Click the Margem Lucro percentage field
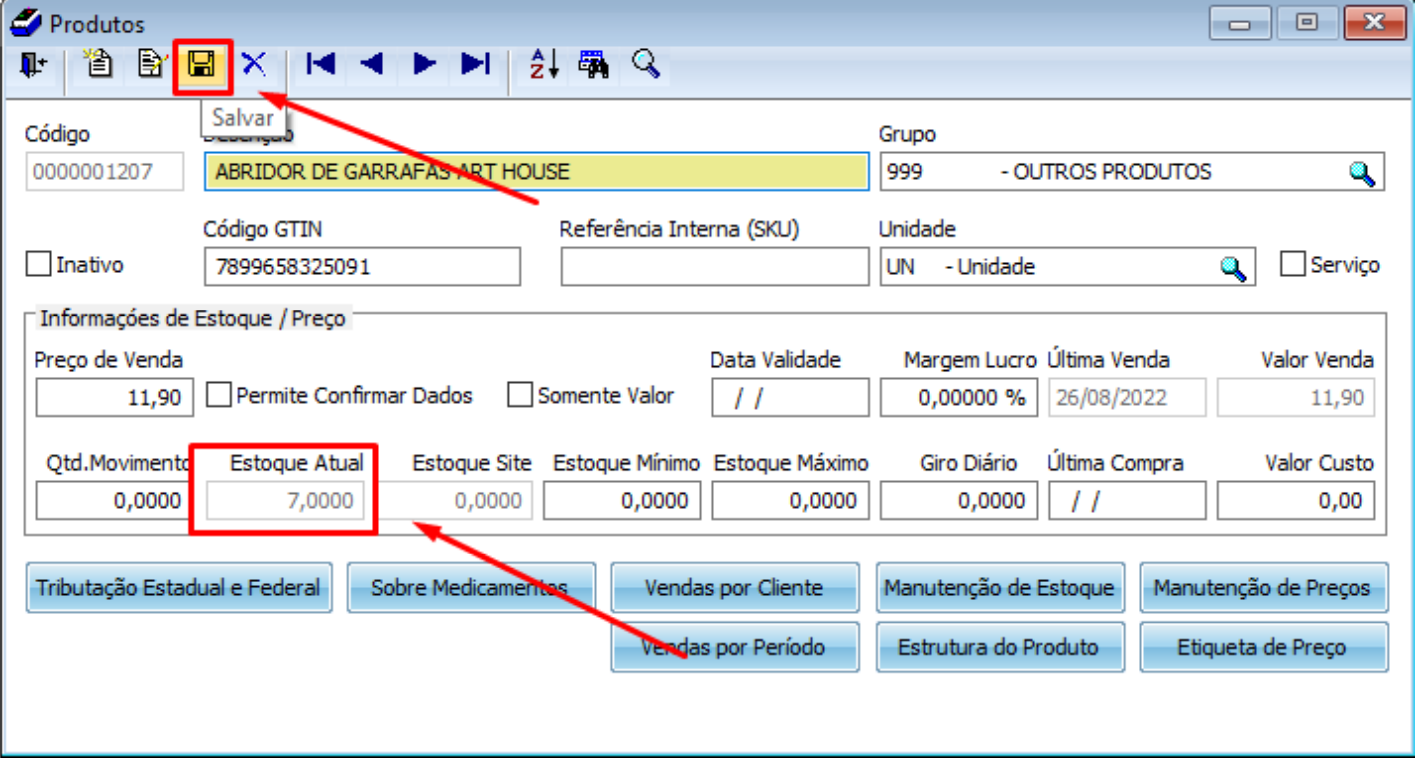 click(959, 398)
